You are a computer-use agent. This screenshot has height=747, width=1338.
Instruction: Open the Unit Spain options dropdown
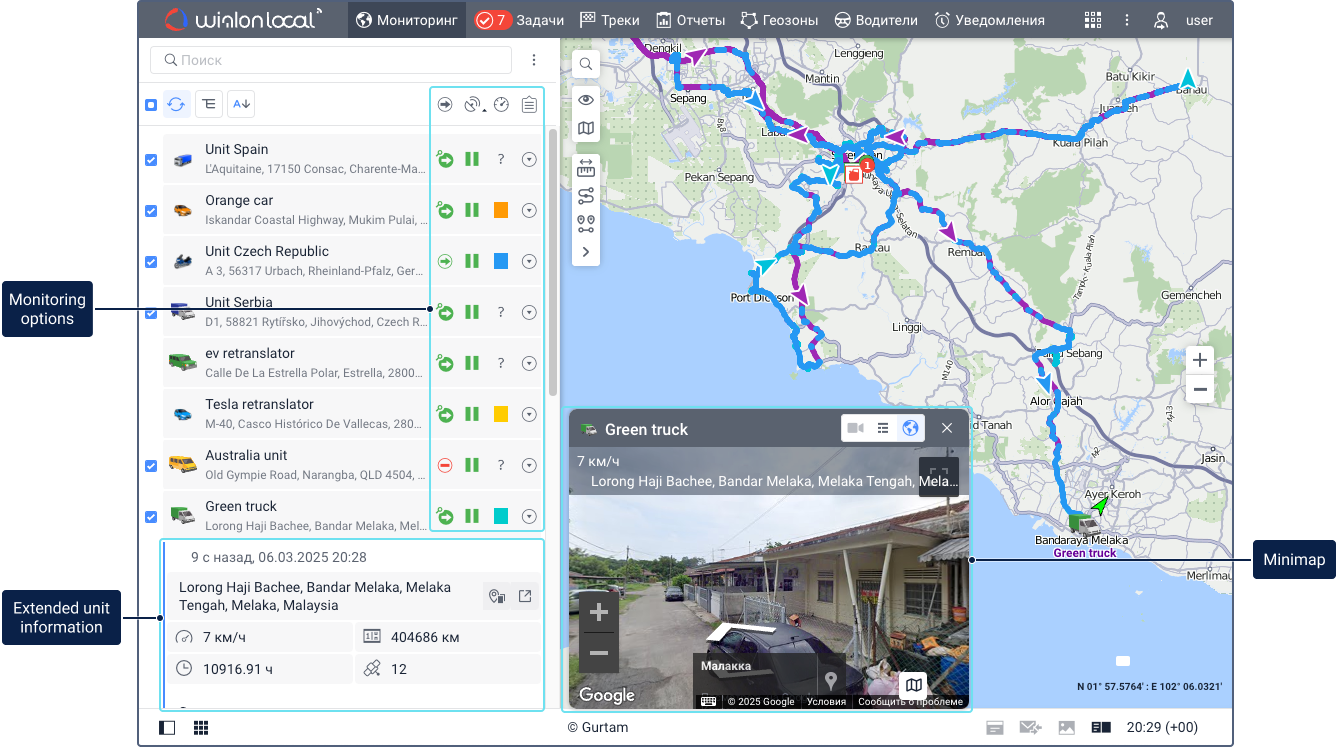pyautogui.click(x=529, y=160)
